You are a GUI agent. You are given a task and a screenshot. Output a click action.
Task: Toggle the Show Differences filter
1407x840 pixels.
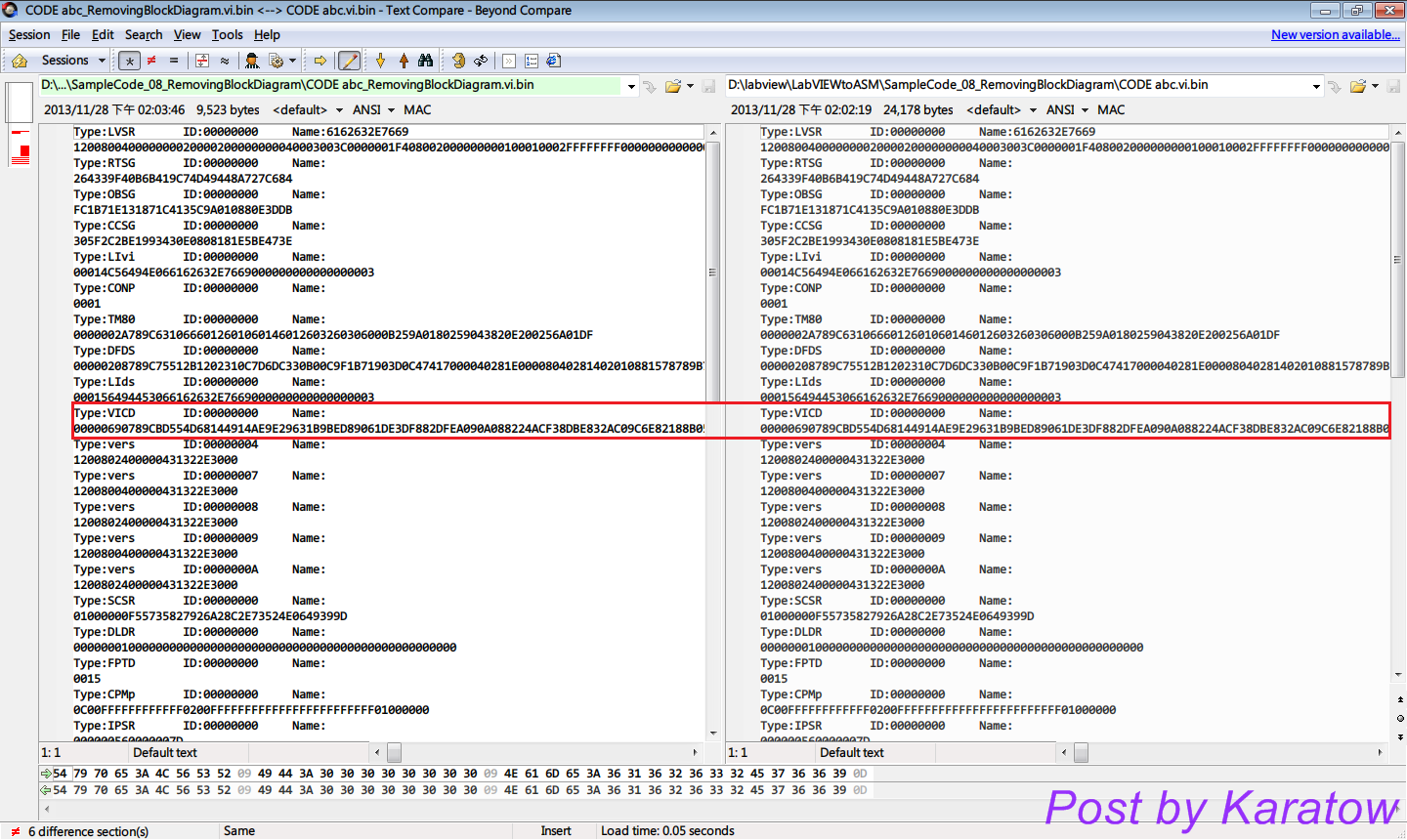(150, 61)
